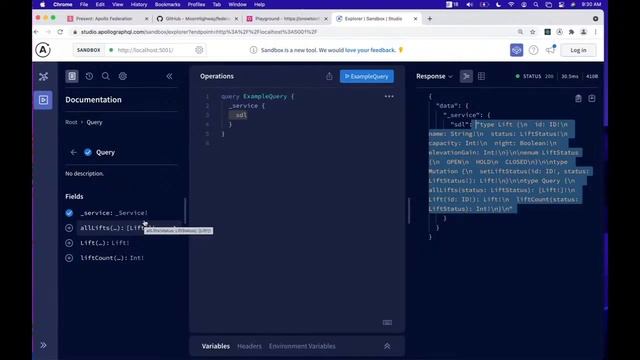
Task: Switch response to table view
Action: pos(481,76)
